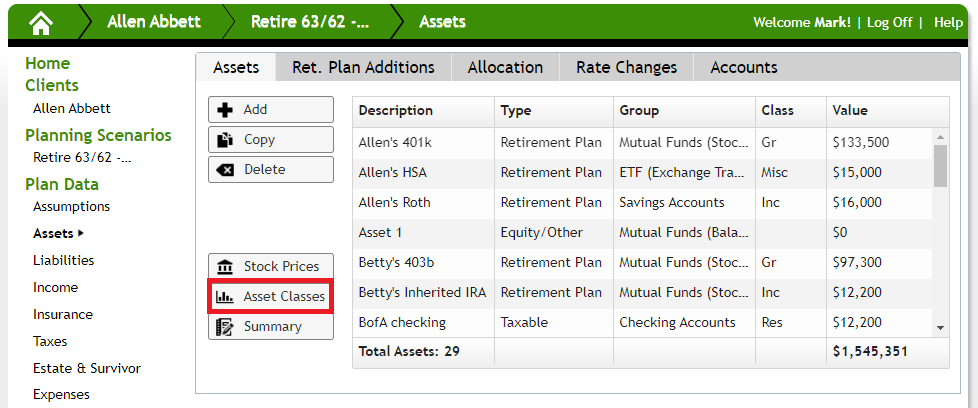Open Liabilities in the sidebar

[64, 260]
